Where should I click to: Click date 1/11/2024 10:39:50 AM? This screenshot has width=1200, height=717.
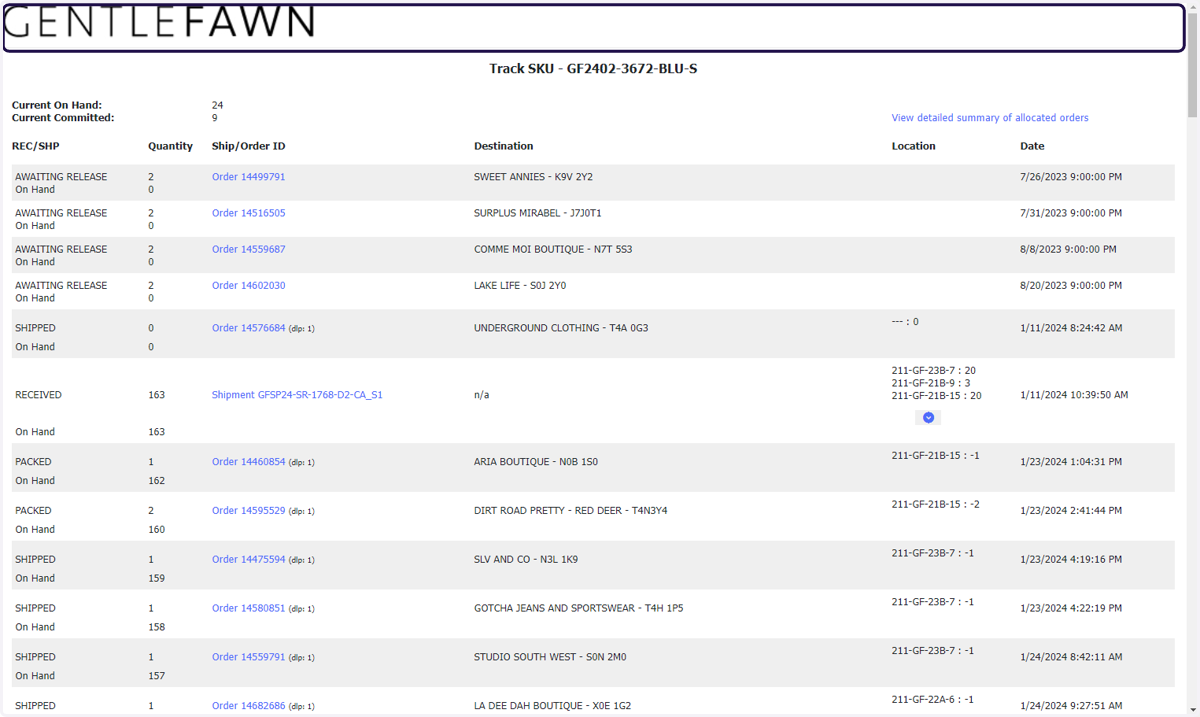click(1074, 395)
